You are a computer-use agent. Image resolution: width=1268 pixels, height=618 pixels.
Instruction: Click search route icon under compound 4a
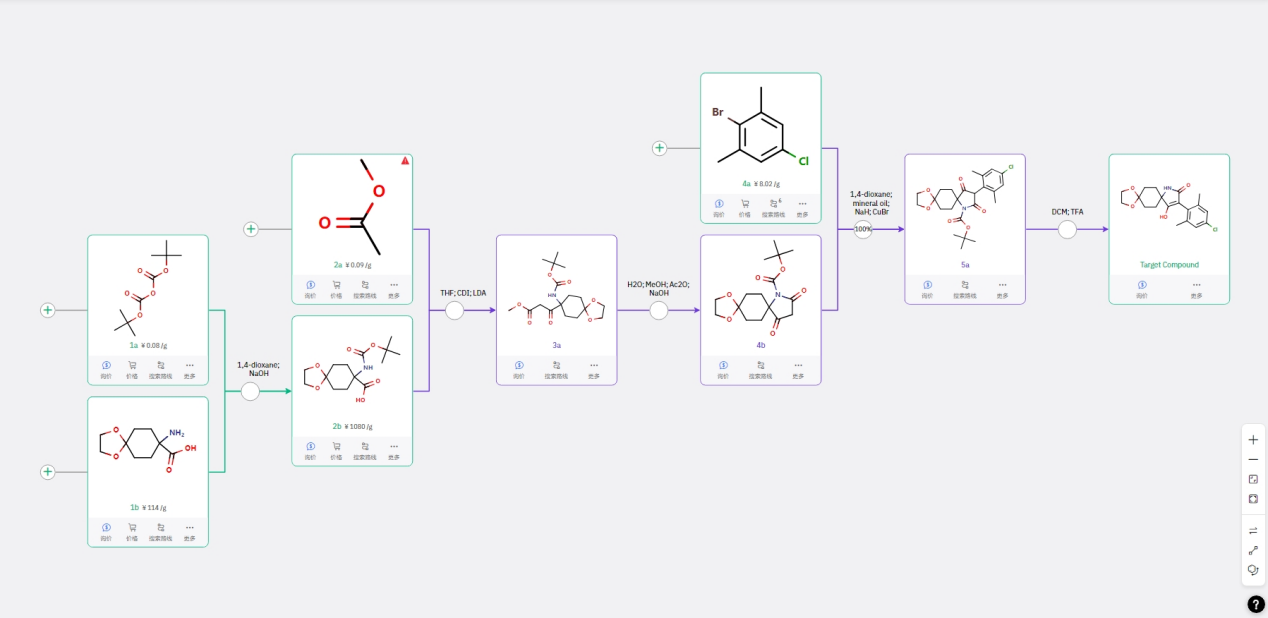(771, 204)
